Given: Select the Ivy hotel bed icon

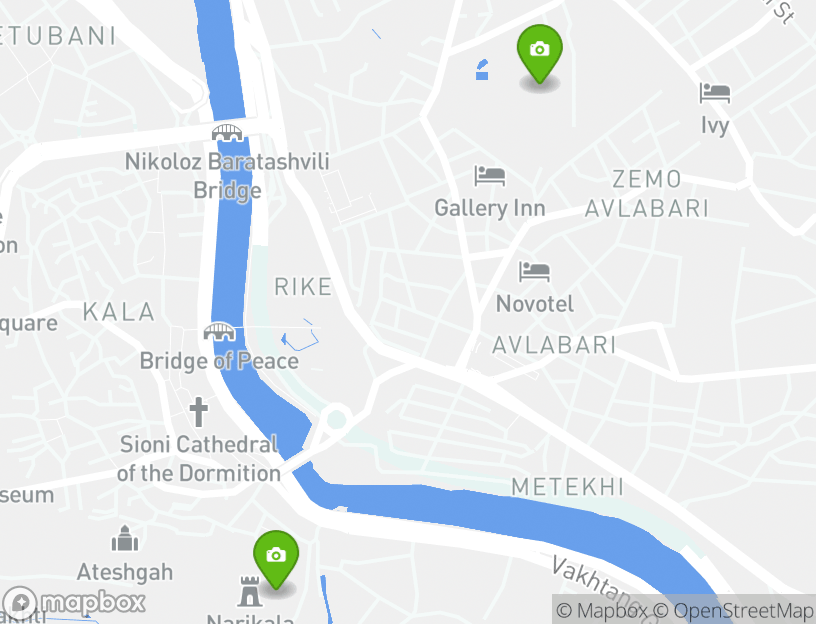Looking at the screenshot, I should point(715,93).
